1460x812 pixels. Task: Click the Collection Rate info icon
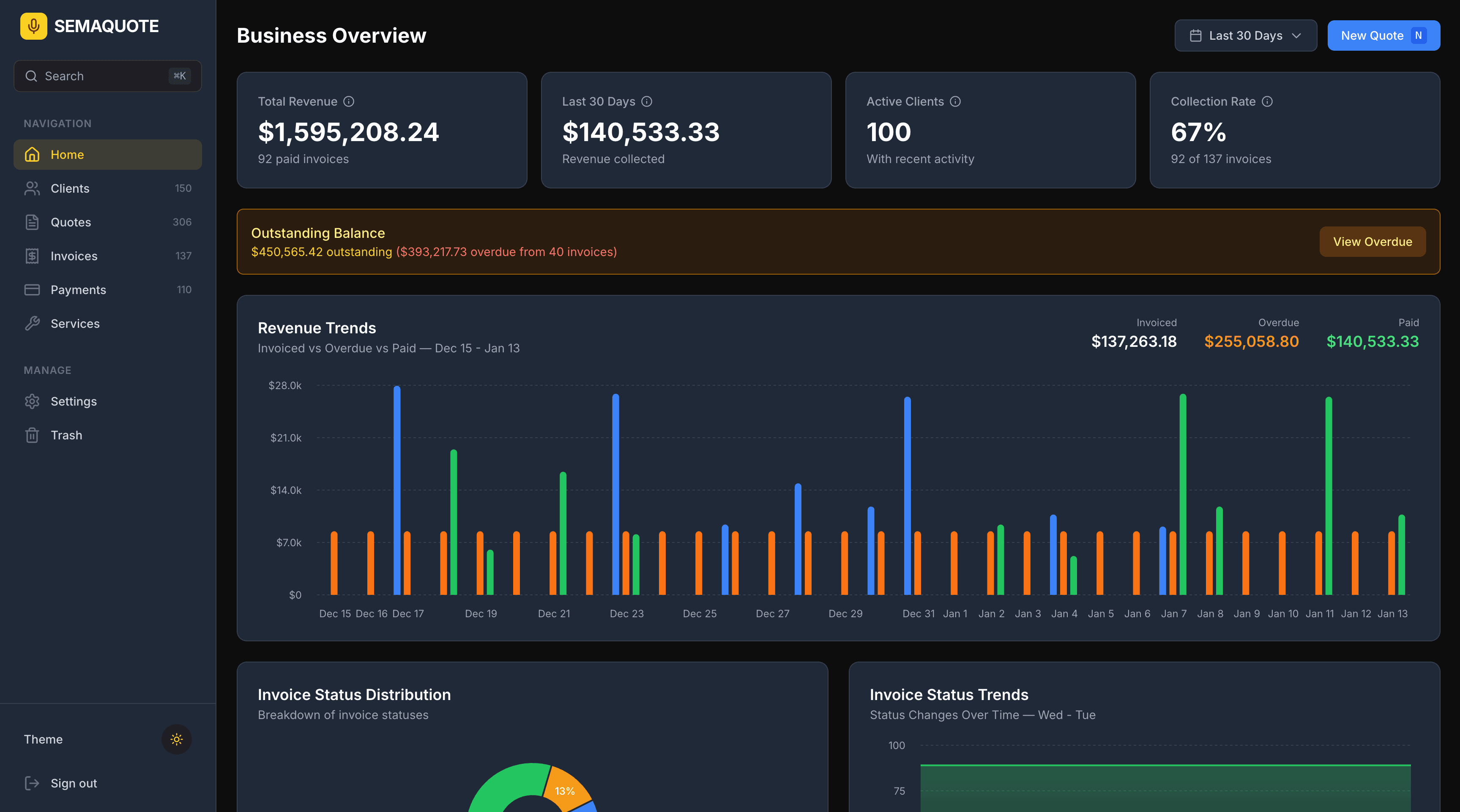point(1269,101)
